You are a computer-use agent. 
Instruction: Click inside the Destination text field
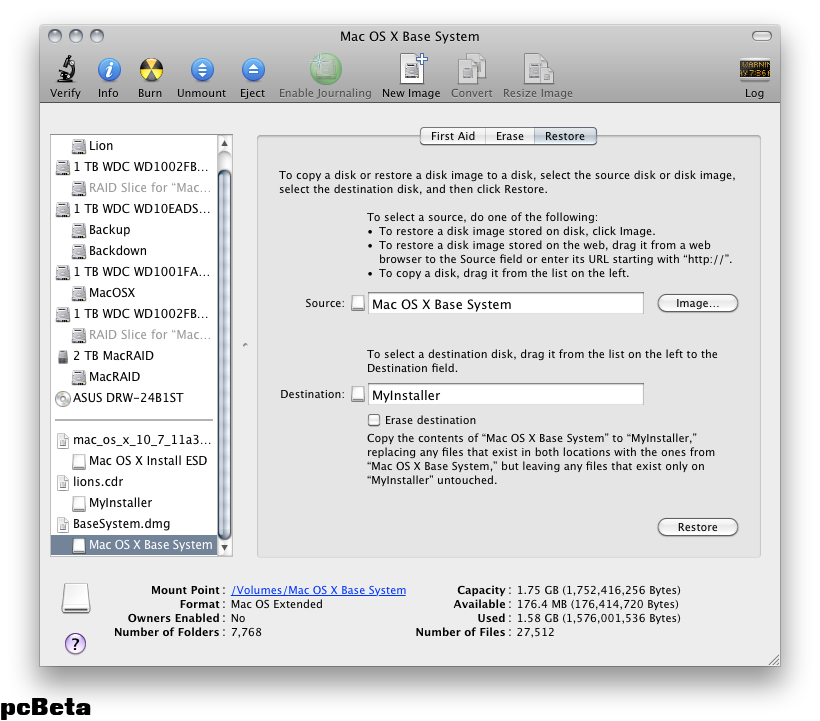coord(506,394)
